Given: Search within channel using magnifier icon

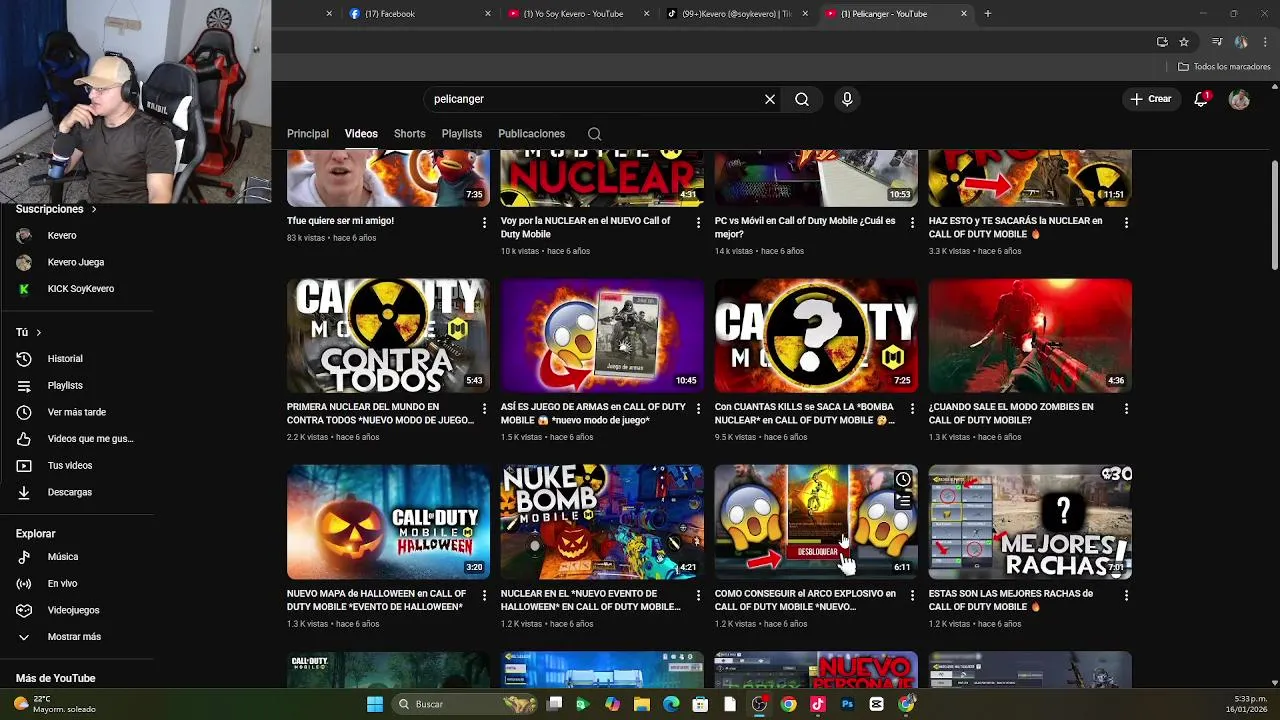Looking at the screenshot, I should [595, 134].
